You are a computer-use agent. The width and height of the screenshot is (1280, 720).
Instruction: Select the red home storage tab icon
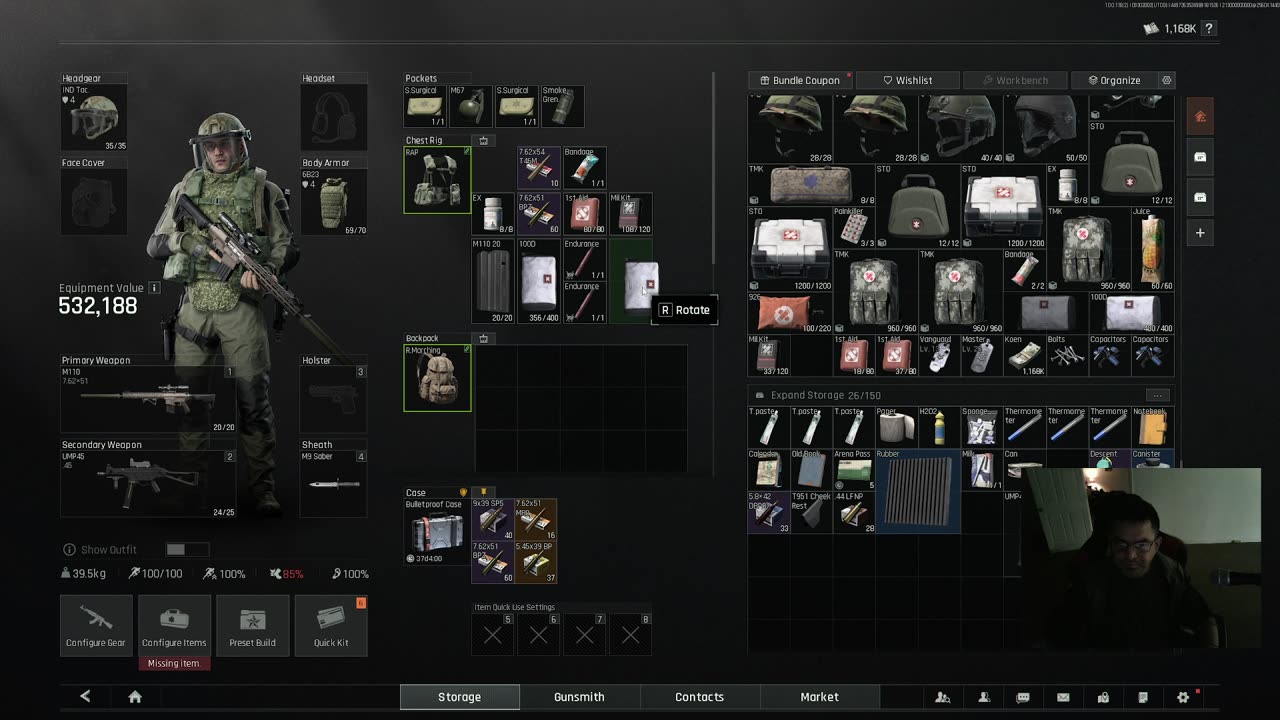pyautogui.click(x=1200, y=117)
